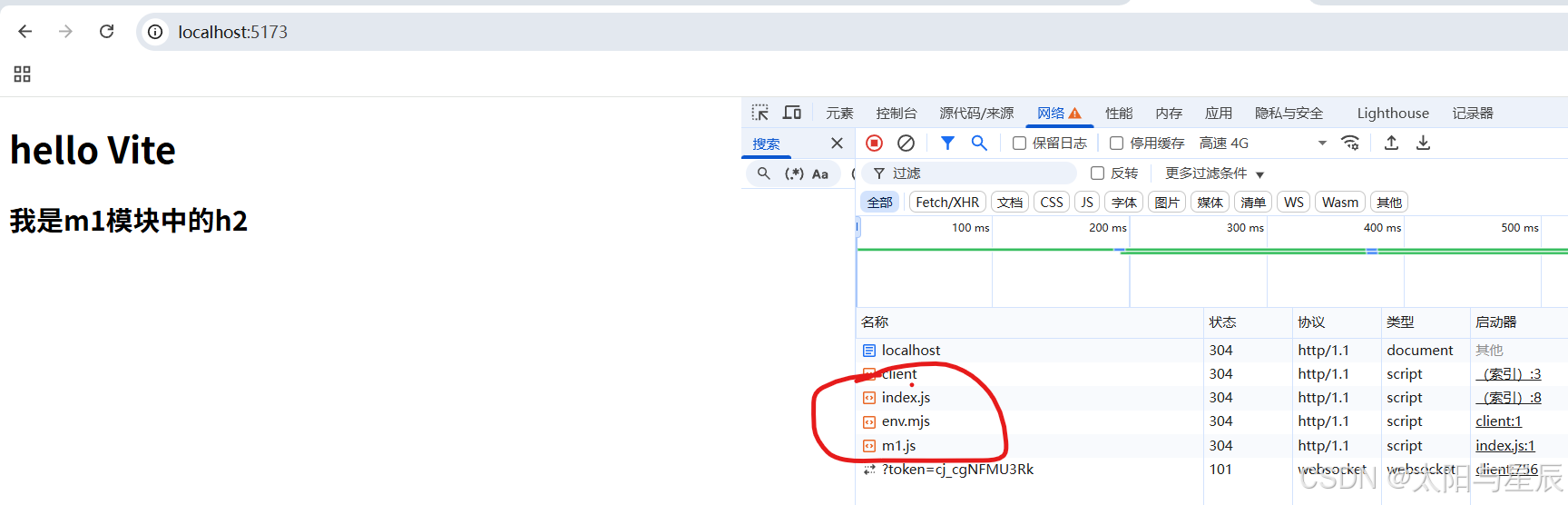Select the 搜索 panel tab
This screenshot has height=505, width=1568.
pos(766,144)
